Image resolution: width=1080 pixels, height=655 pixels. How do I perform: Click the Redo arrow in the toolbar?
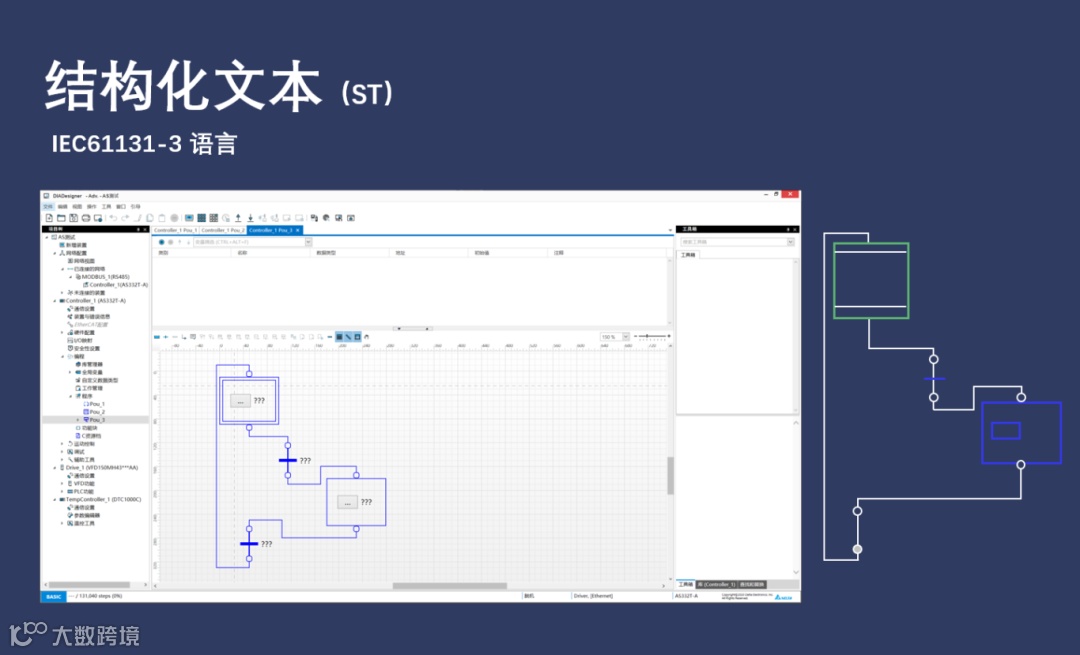pyautogui.click(x=125, y=218)
